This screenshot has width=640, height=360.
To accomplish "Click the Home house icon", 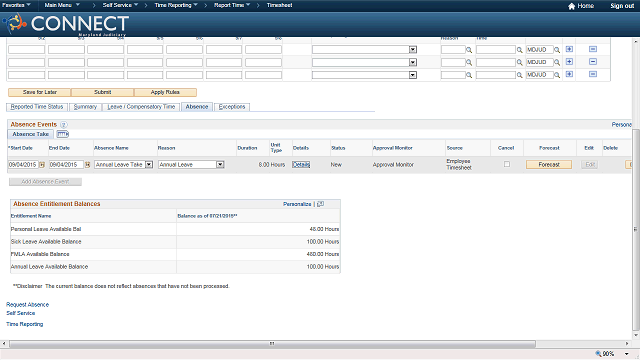I will pyautogui.click(x=571, y=6).
